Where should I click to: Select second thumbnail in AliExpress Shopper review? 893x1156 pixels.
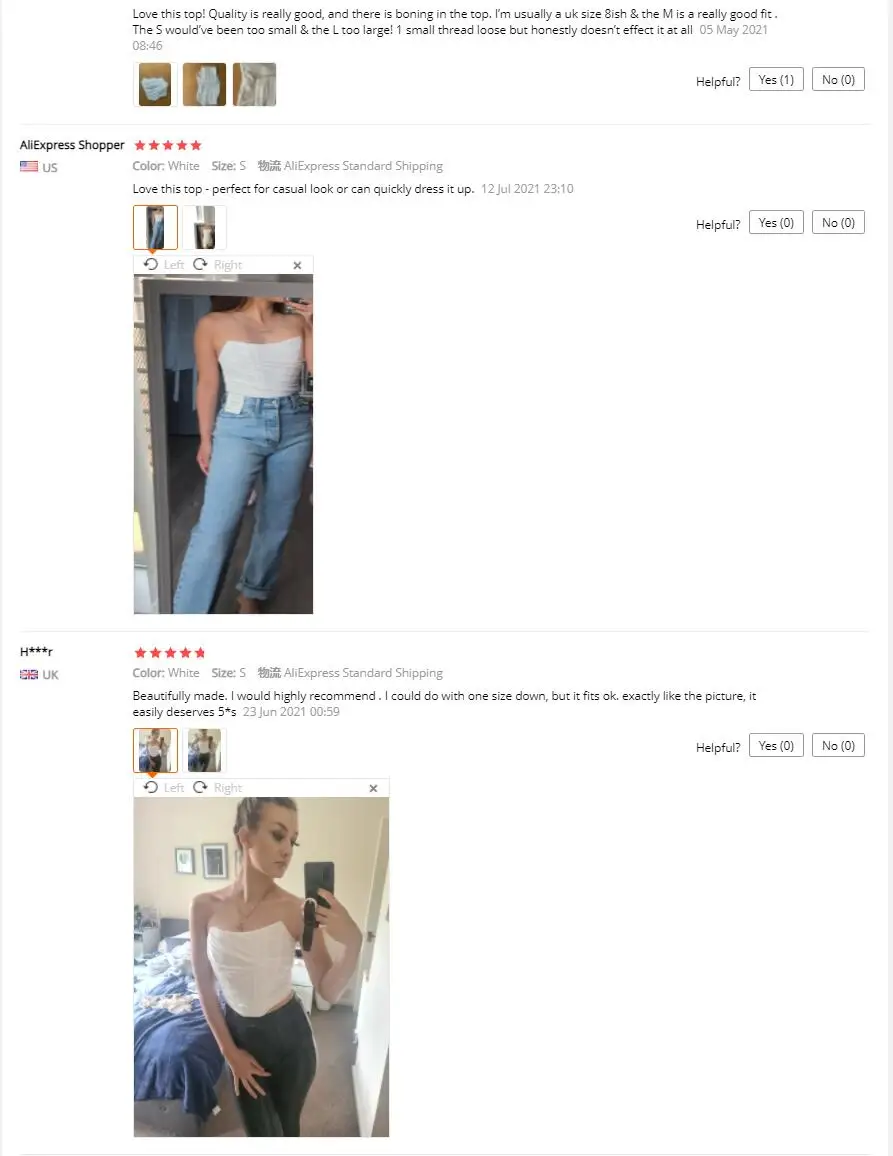pos(204,227)
